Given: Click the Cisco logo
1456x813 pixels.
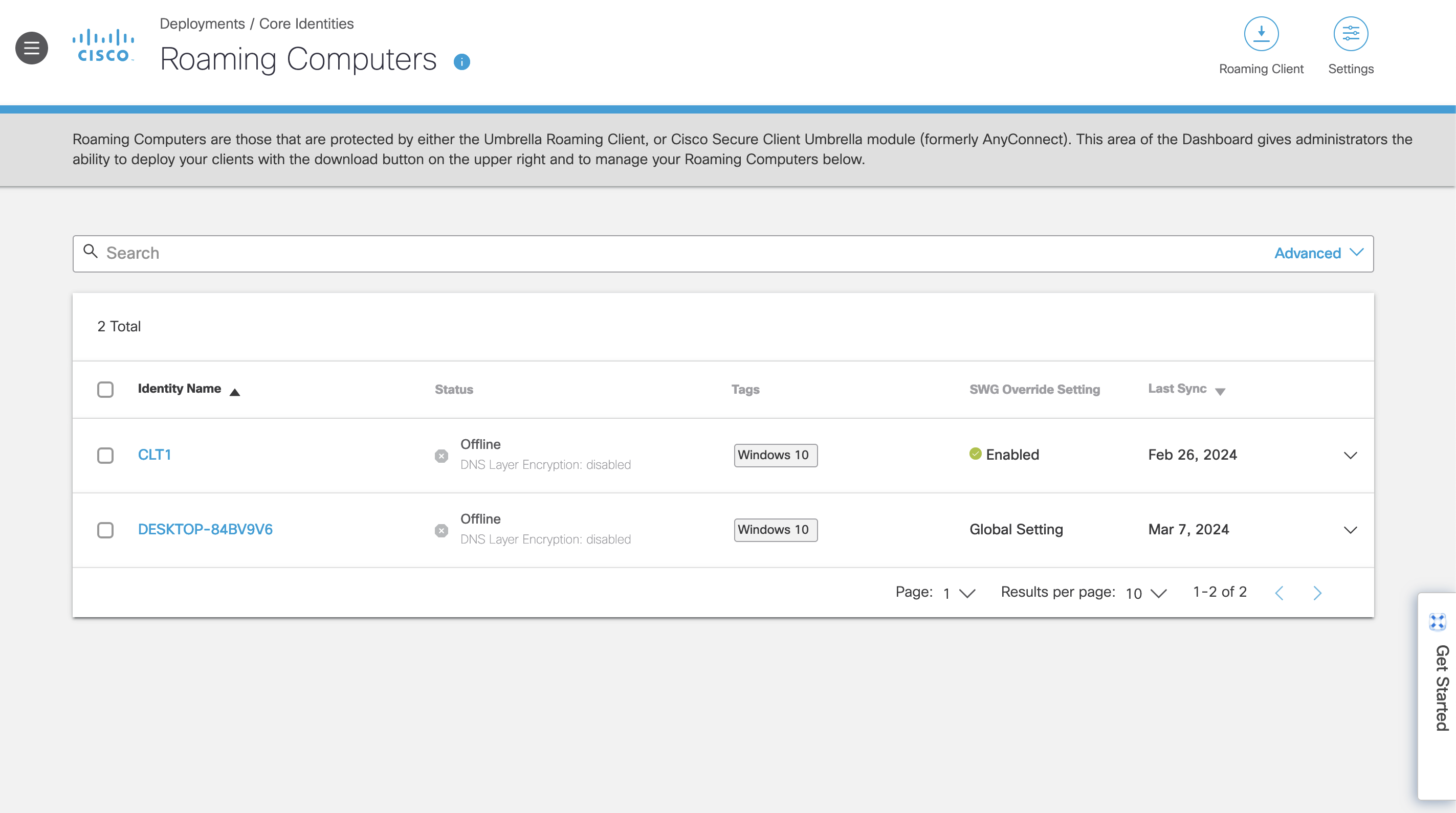Looking at the screenshot, I should [103, 44].
